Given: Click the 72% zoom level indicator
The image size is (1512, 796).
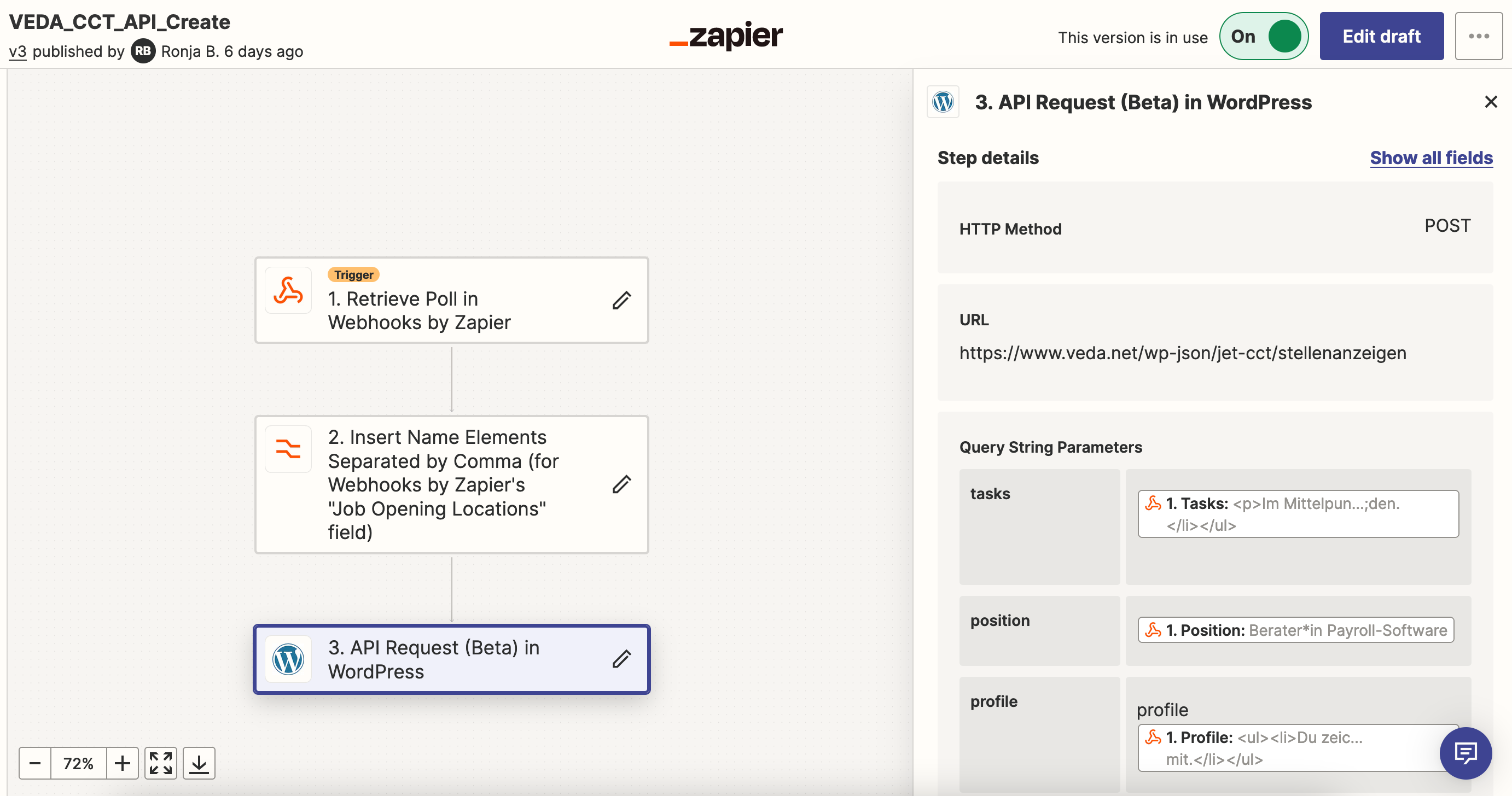Looking at the screenshot, I should tap(79, 763).
